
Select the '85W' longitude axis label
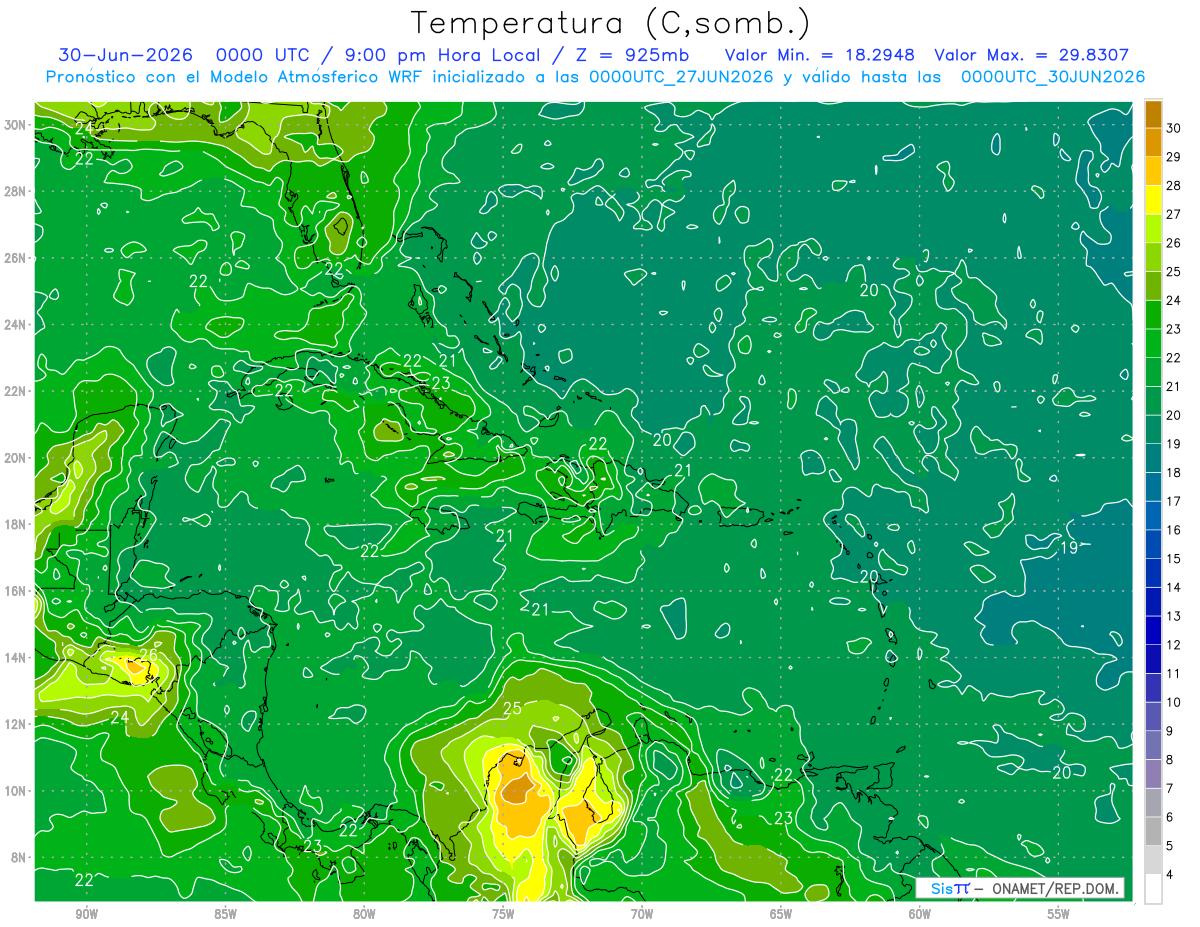(225, 914)
